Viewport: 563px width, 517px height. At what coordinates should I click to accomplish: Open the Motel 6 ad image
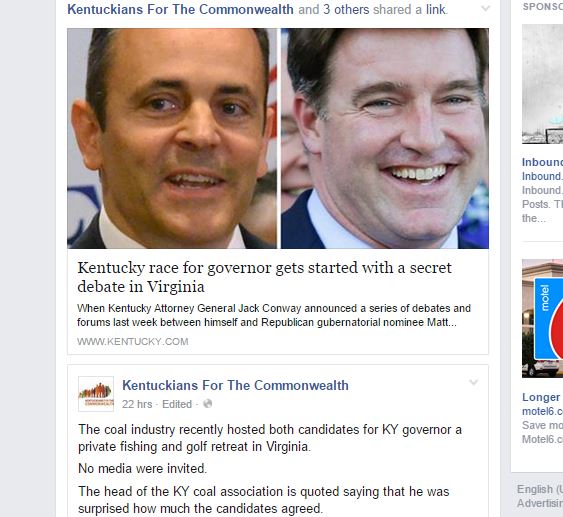tap(543, 318)
